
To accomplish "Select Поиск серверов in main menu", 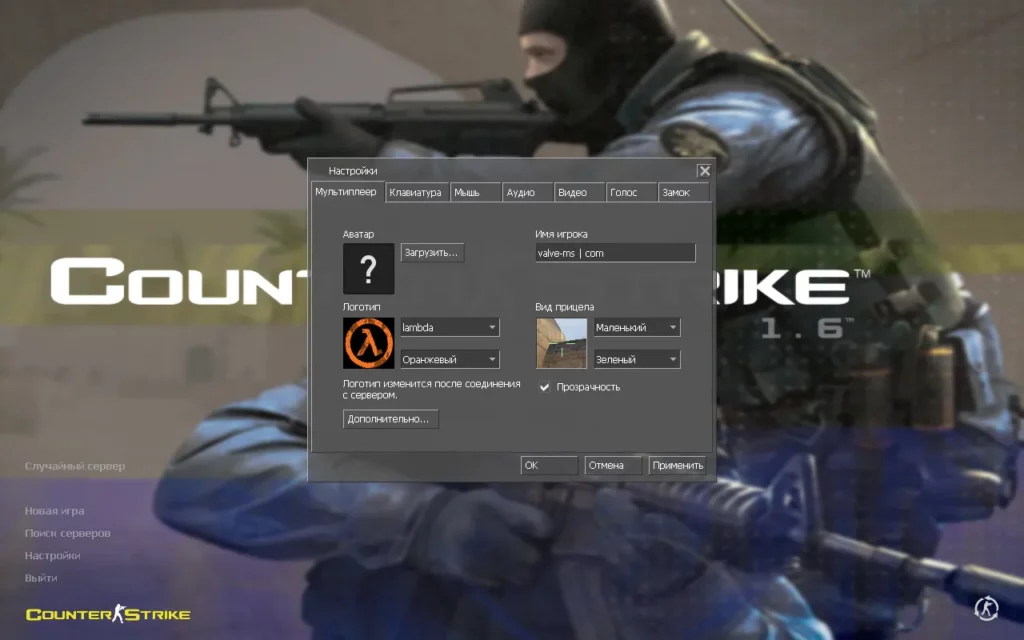I will pos(67,533).
